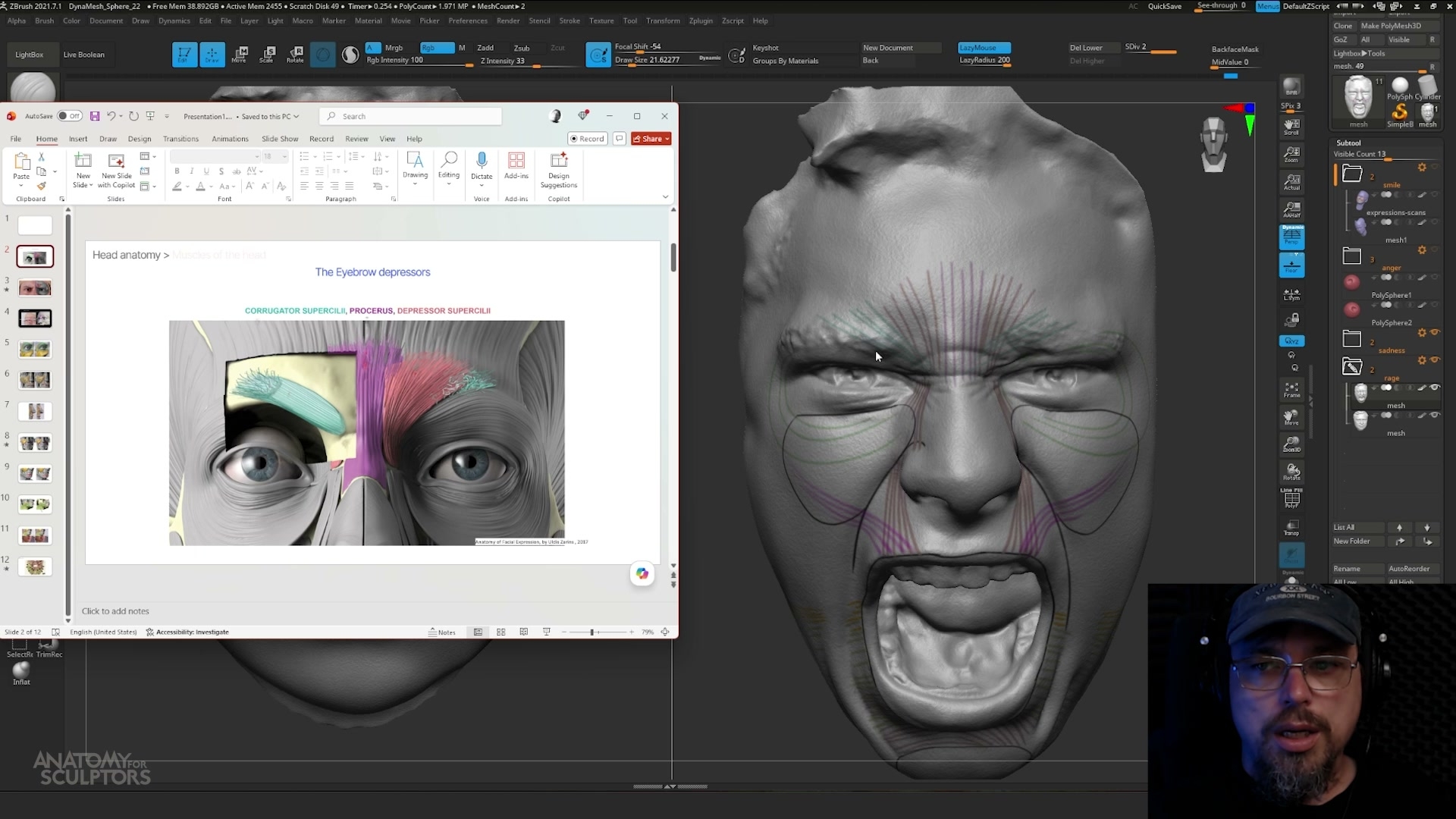Toggle the Dynamic draw size button
The height and width of the screenshot is (819, 1456).
pyautogui.click(x=710, y=58)
